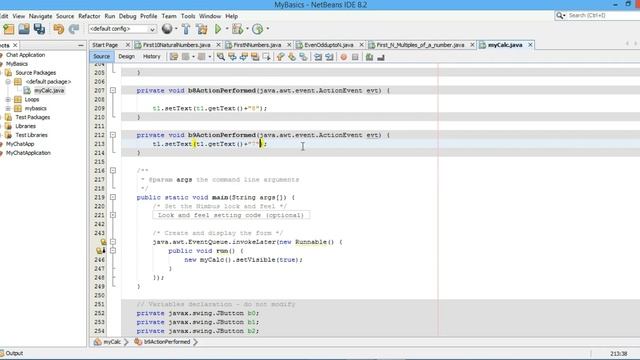The height and width of the screenshot is (360, 640).
Task: Open the Navigate menu
Action: pos(40,16)
